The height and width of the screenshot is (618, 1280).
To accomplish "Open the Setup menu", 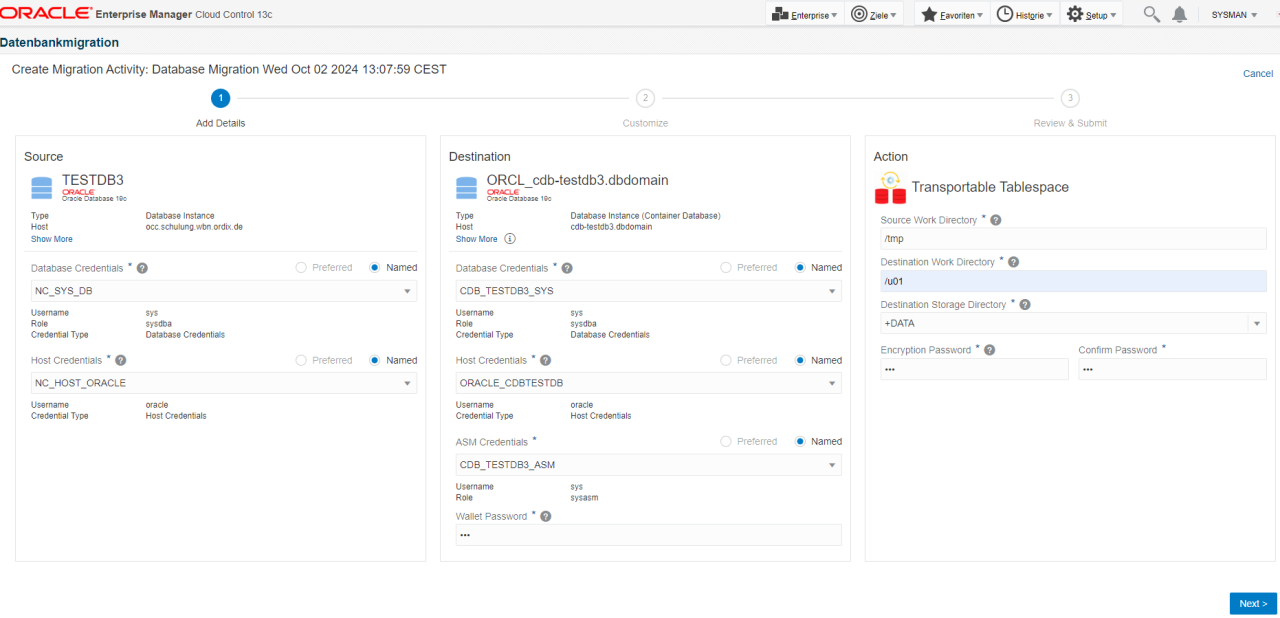I will click(x=1091, y=14).
